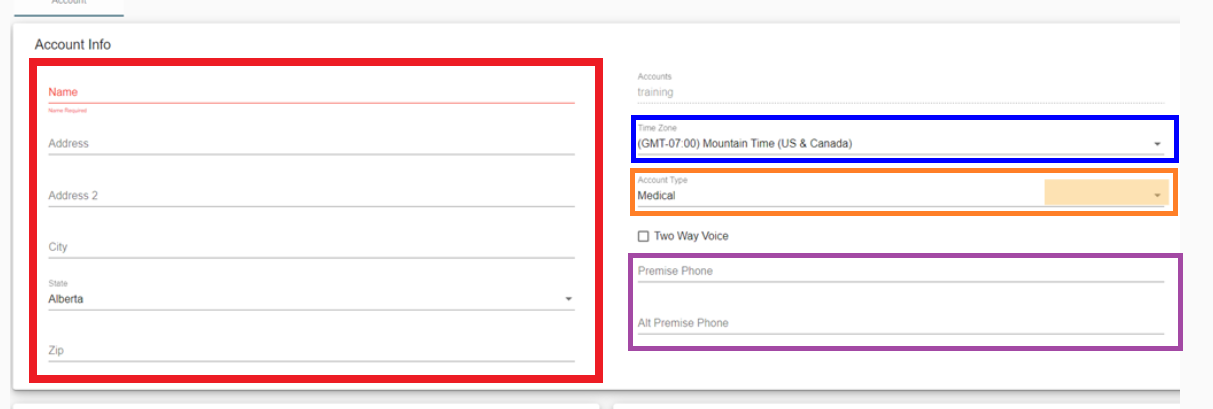Screen dimensions: 1213x409
Task: Click the Account tab at top
Action: coord(69,4)
